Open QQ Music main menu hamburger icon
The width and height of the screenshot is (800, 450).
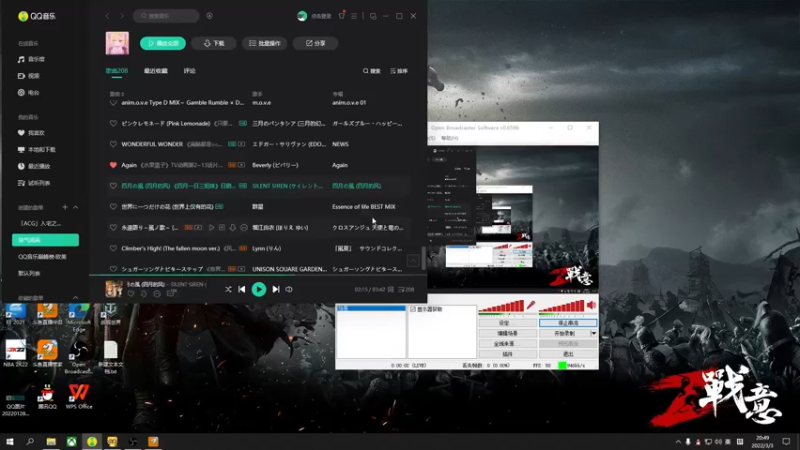pyautogui.click(x=354, y=16)
